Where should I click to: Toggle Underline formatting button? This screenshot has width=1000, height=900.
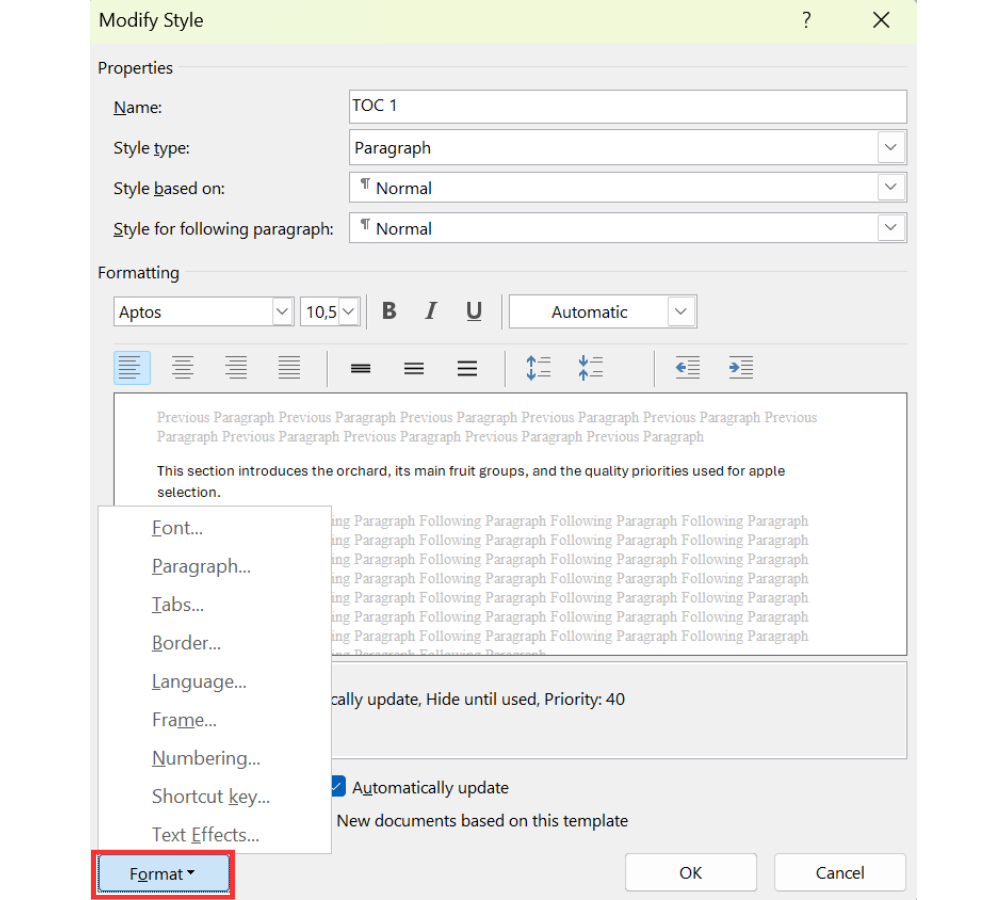pos(473,311)
